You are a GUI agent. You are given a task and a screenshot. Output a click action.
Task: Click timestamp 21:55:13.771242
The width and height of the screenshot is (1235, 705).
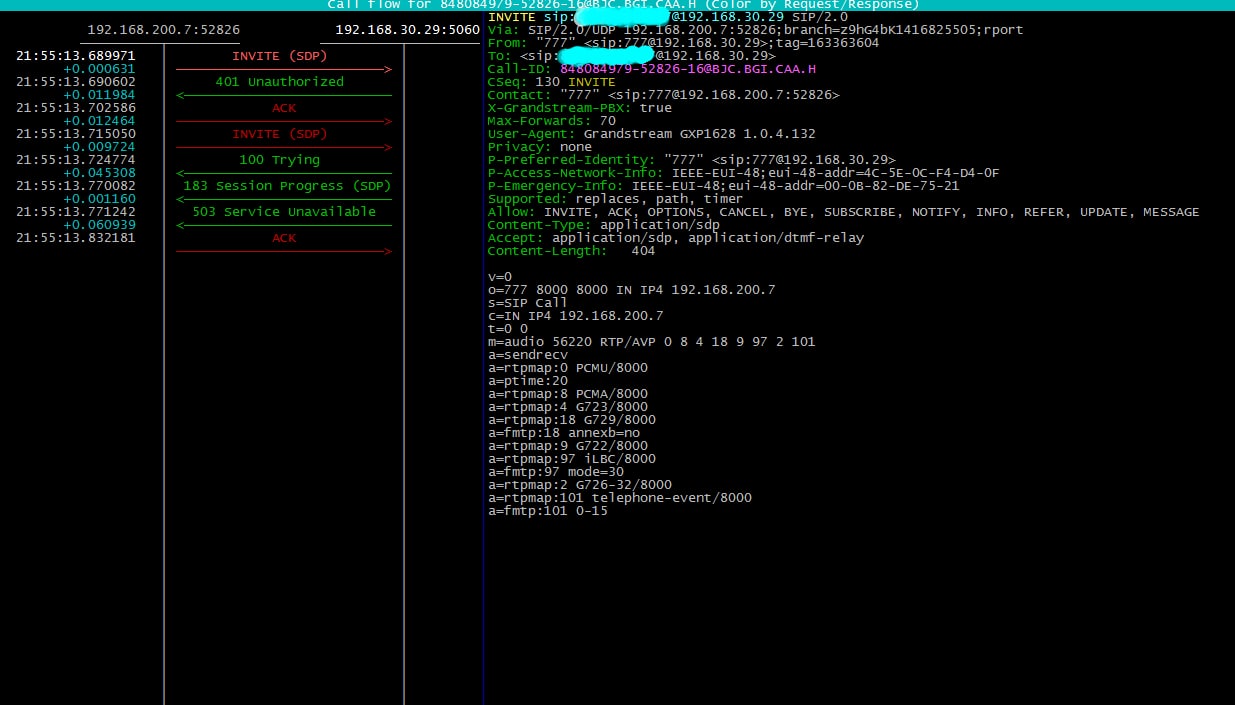(x=76, y=212)
